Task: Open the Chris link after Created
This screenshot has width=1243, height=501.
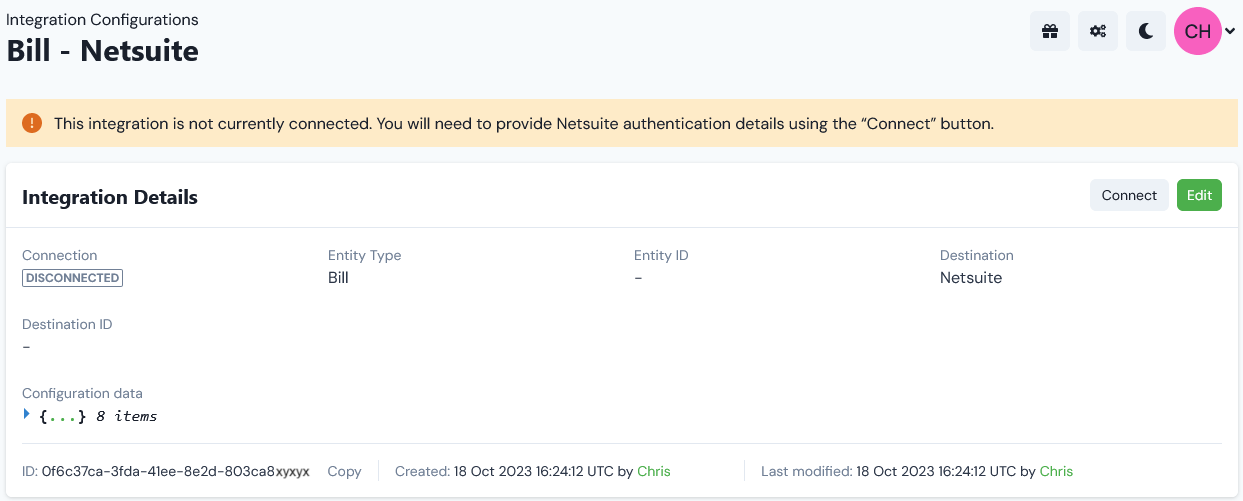Action: point(654,471)
